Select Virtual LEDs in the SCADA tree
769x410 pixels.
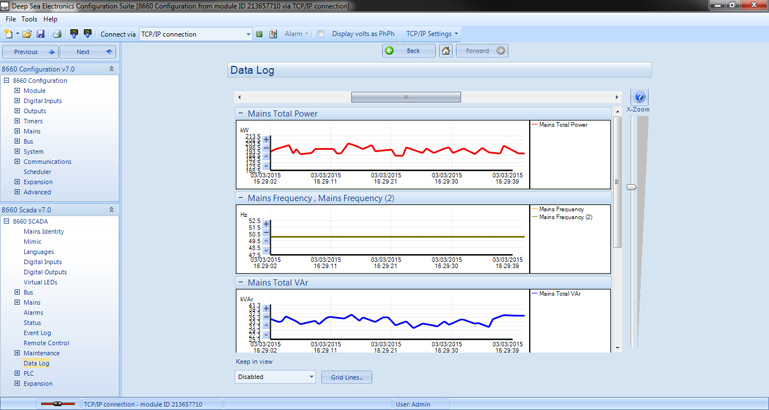[40, 282]
